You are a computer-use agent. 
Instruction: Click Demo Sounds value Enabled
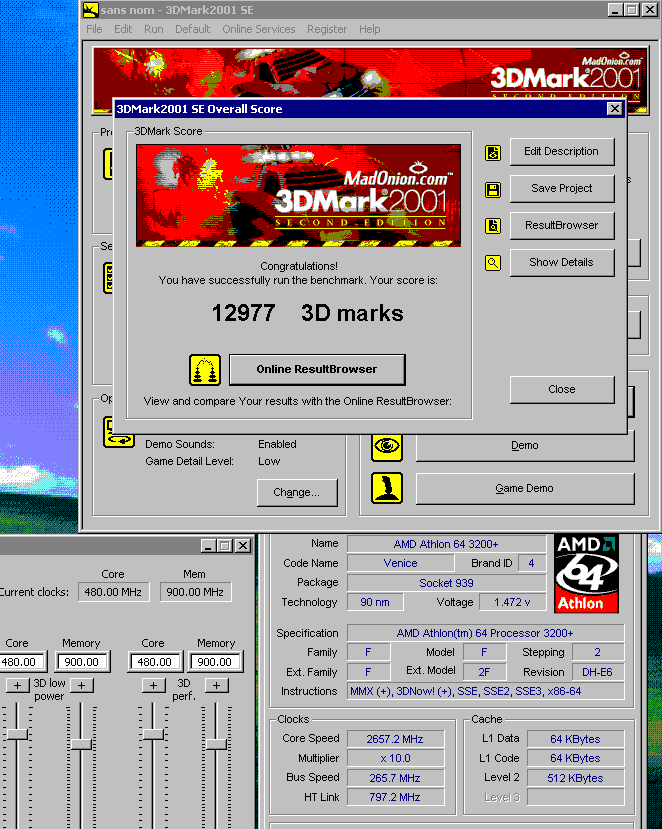277,444
